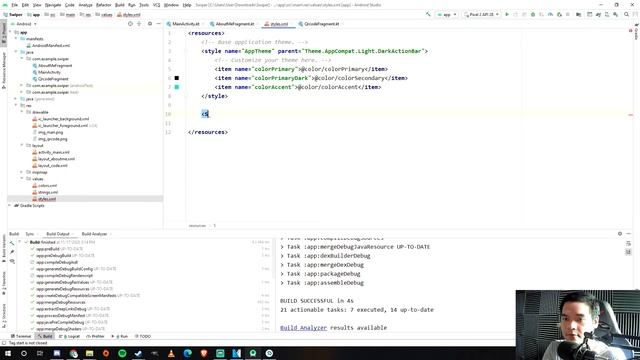Open the Build menu
640x360 pixels.
click(x=120, y=5)
